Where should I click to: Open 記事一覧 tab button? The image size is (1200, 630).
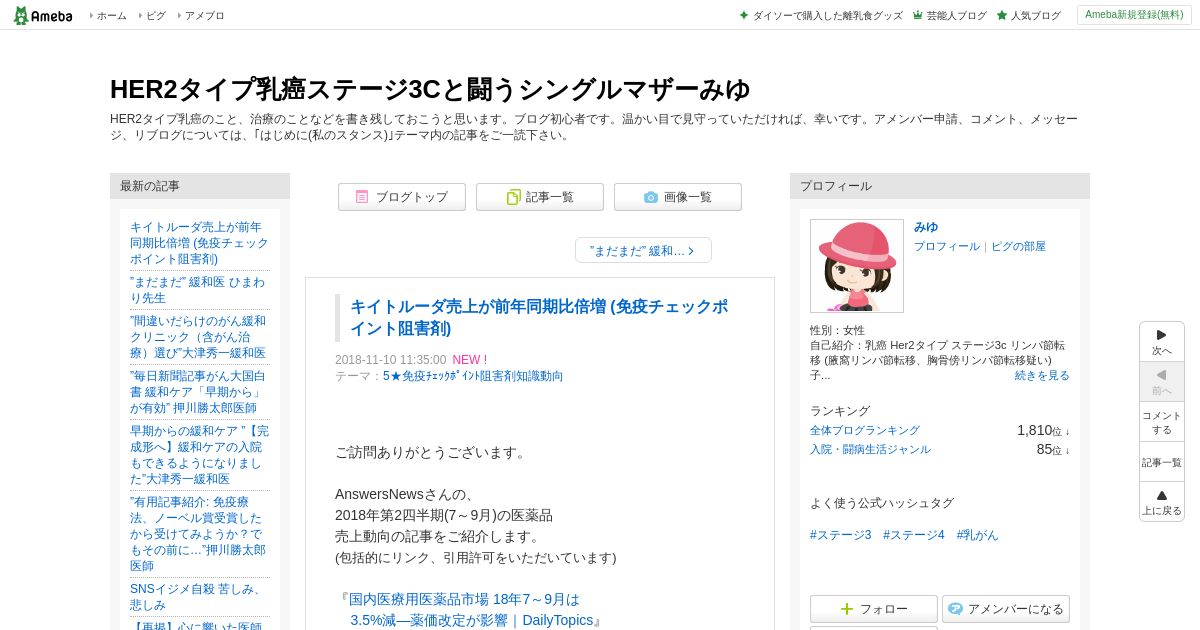pyautogui.click(x=539, y=197)
